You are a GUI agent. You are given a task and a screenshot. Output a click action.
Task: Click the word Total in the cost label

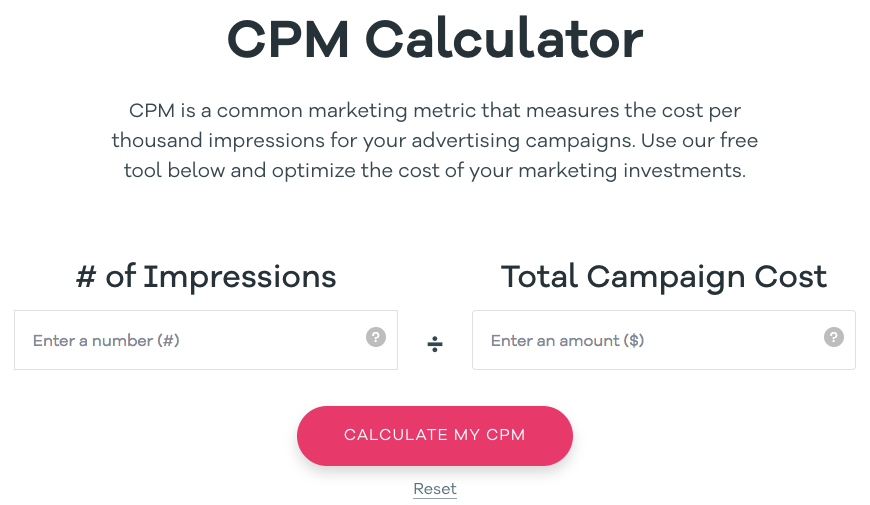click(x=539, y=276)
